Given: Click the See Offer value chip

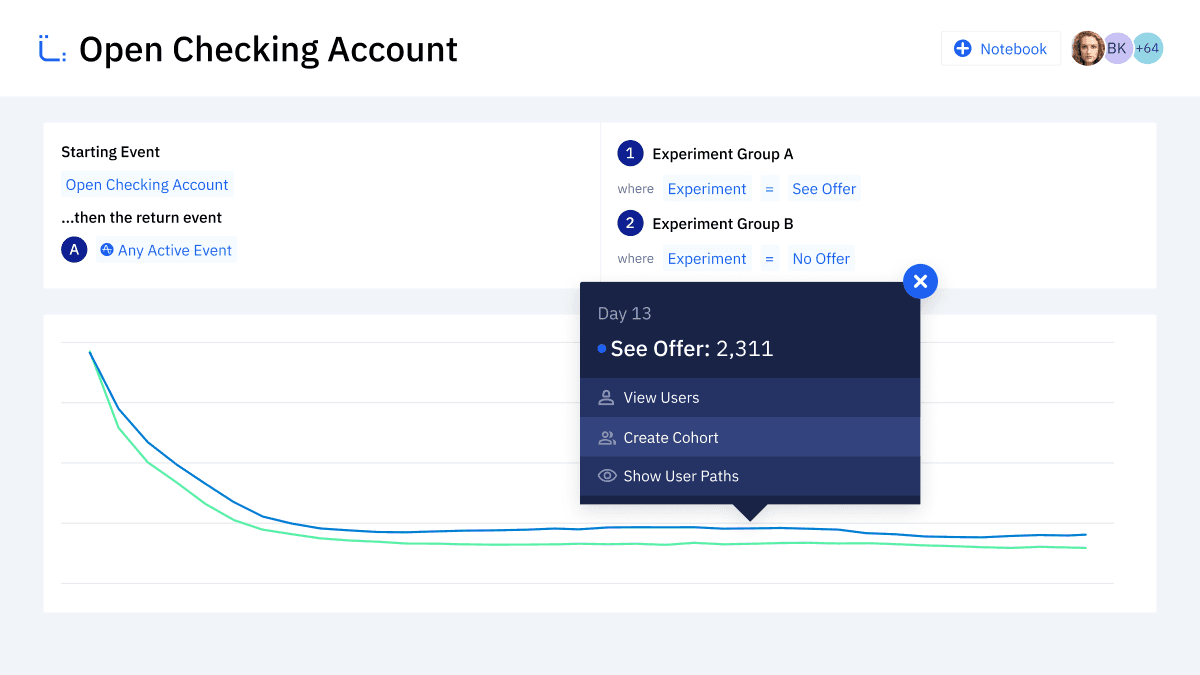Looking at the screenshot, I should pyautogui.click(x=824, y=189).
